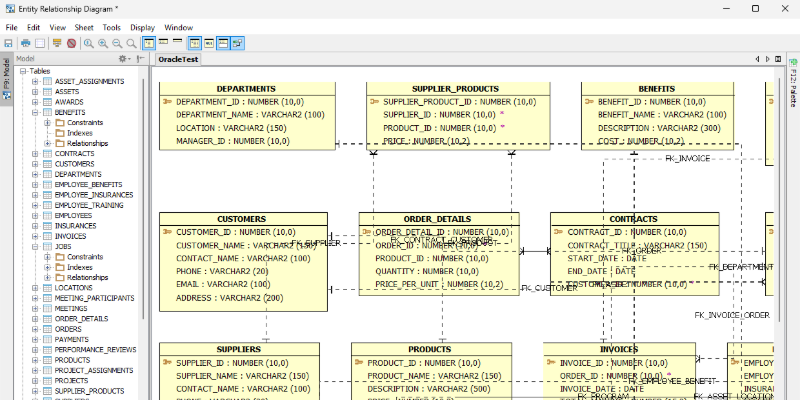The width and height of the screenshot is (800, 400).
Task: Toggle the compact table display mode
Action: 163,43
